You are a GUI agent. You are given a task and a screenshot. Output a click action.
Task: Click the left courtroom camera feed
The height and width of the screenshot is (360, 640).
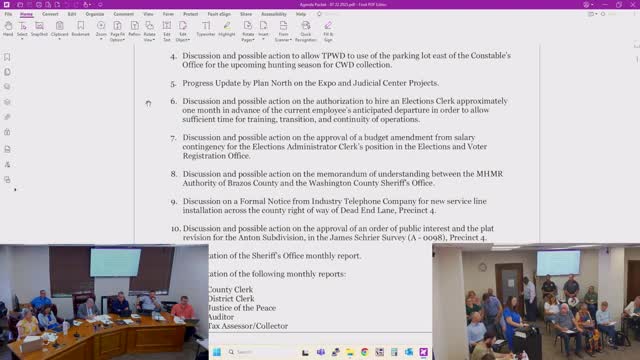tap(104, 302)
